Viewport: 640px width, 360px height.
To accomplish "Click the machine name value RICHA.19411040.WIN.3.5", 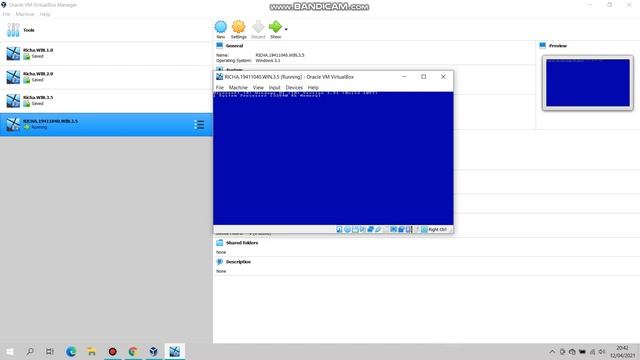I will 280,55.
